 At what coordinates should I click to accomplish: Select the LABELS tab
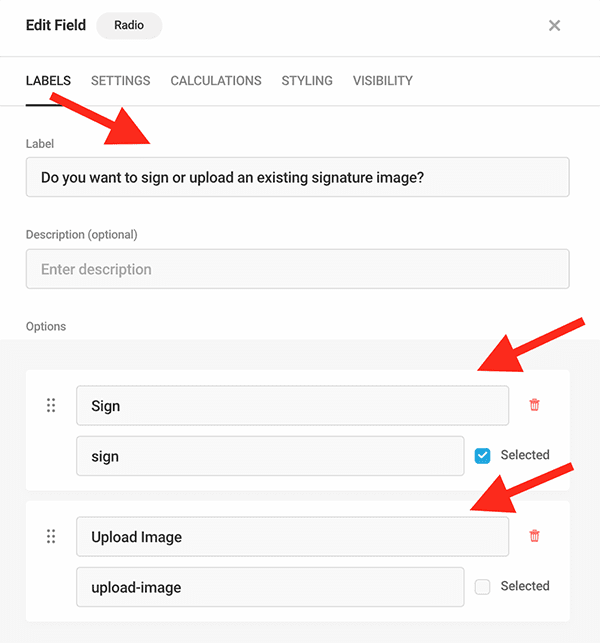(48, 81)
